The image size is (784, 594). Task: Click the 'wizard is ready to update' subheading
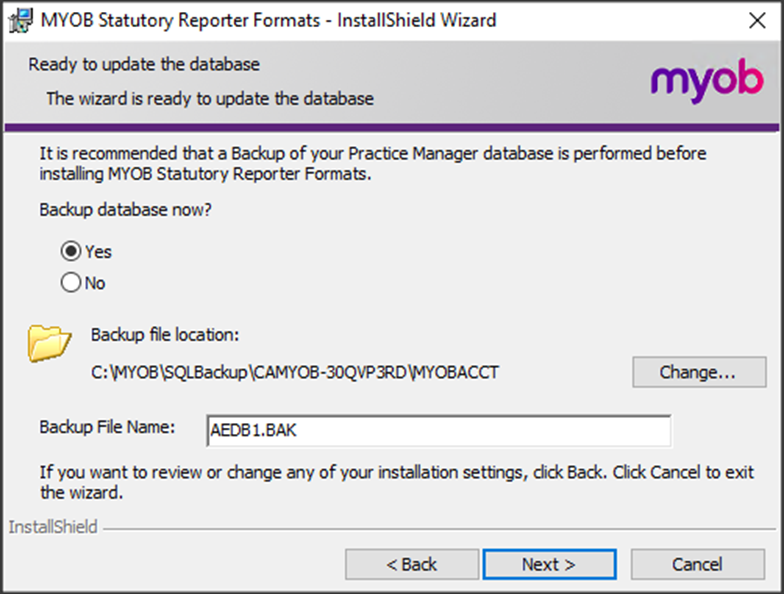[x=210, y=98]
